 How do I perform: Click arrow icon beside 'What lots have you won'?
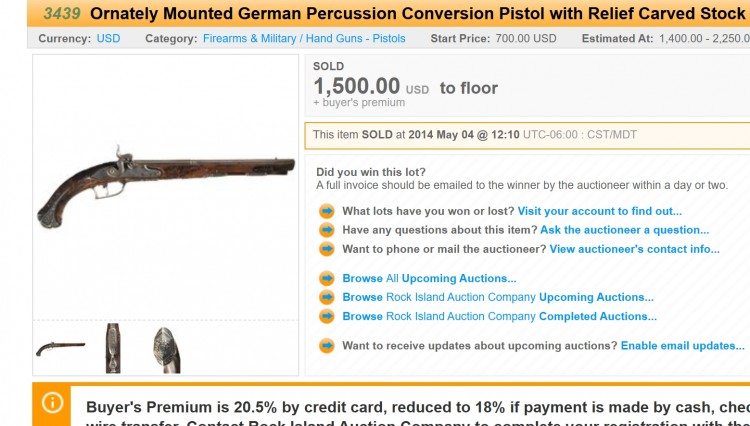[326, 211]
